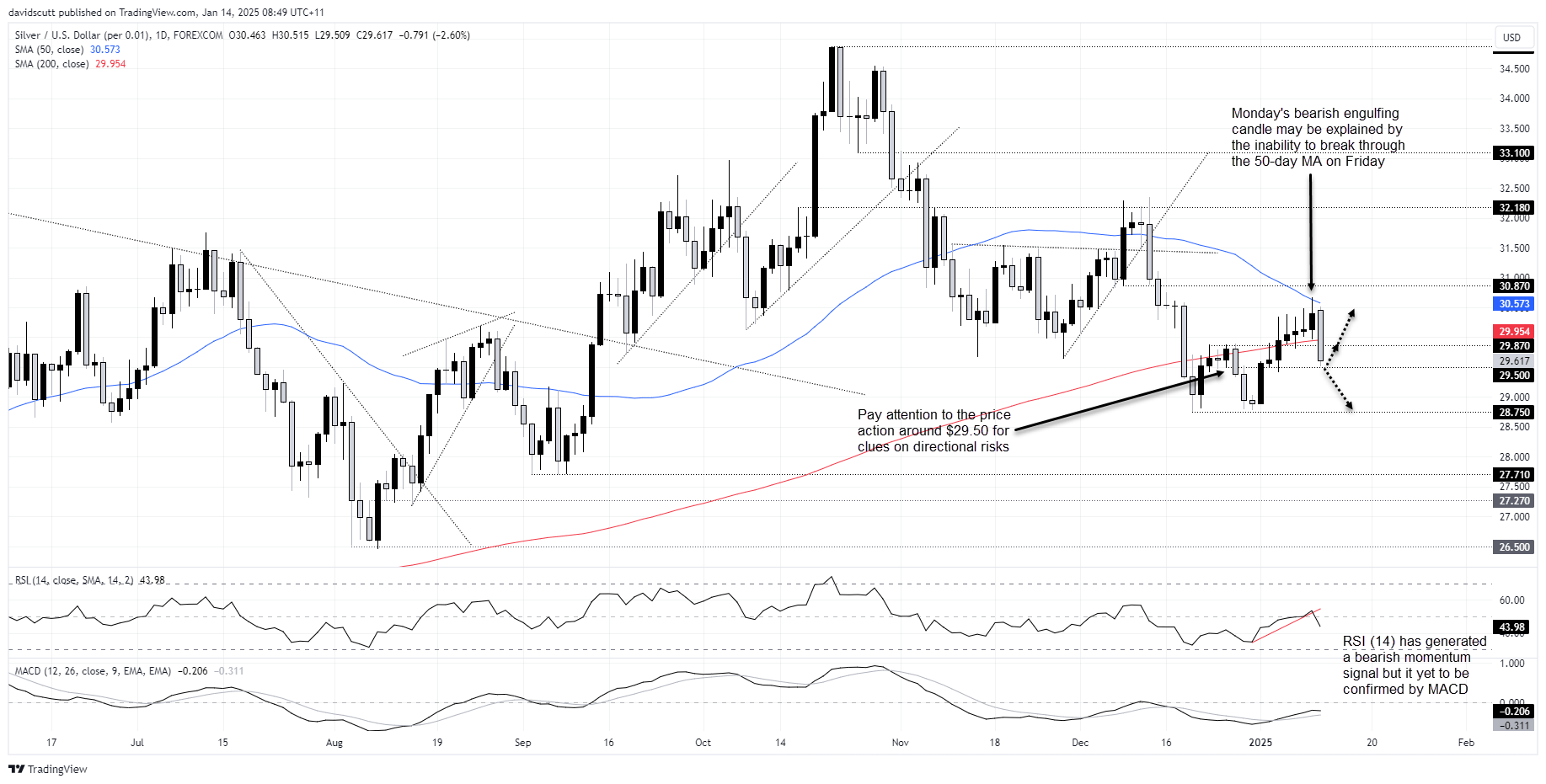Select the RSI (14, close, SMA, 14, 2) legend
The width and height of the screenshot is (1546, 784).
pos(89,580)
